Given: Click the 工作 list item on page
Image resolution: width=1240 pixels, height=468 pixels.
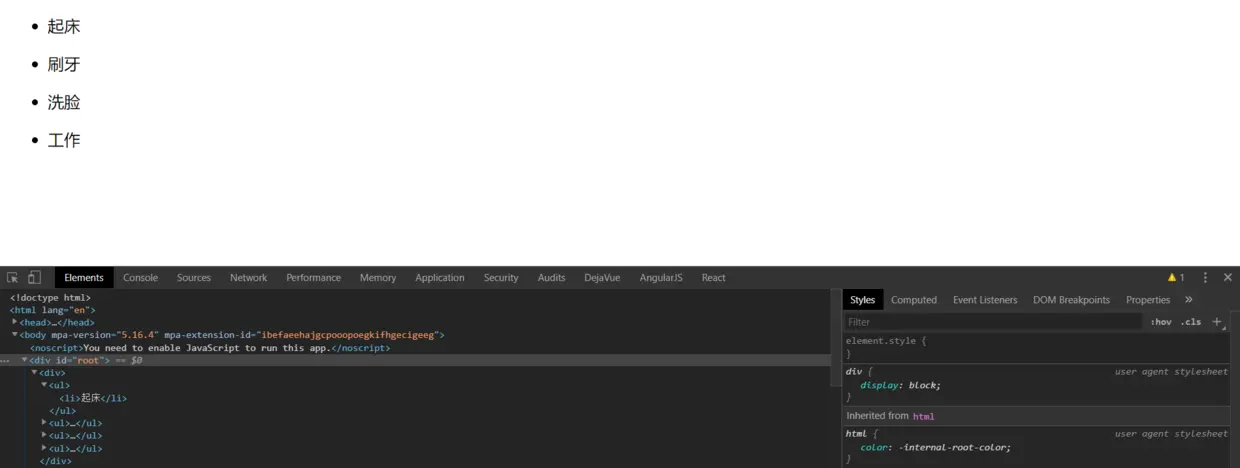Looking at the screenshot, I should 64,141.
